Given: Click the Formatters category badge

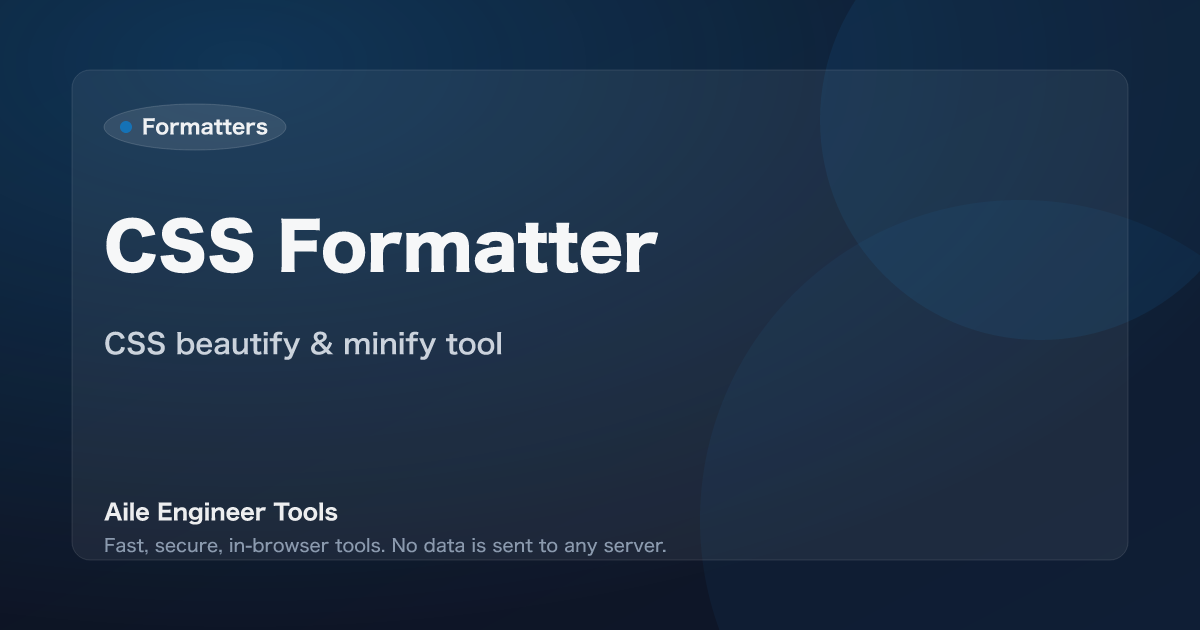Looking at the screenshot, I should coord(195,127).
